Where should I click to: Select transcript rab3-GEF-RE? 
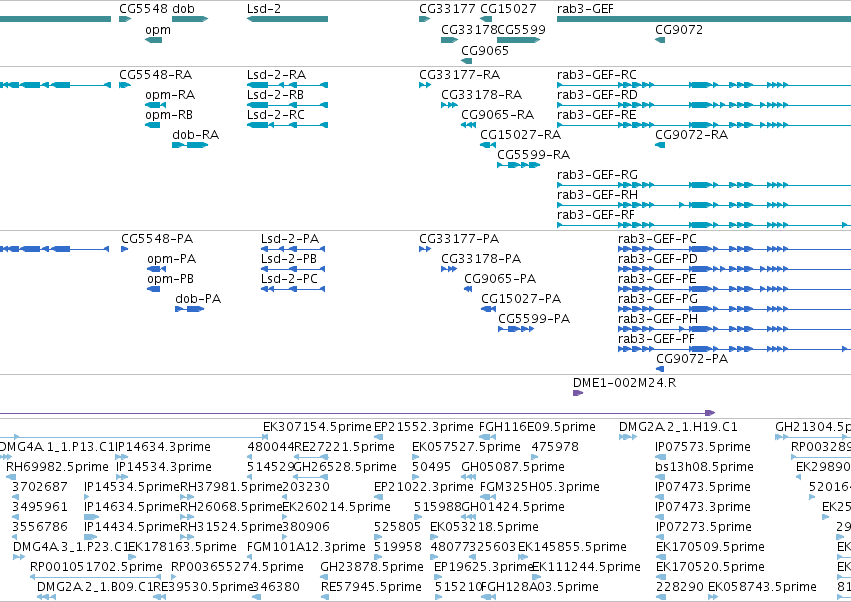pos(704,125)
